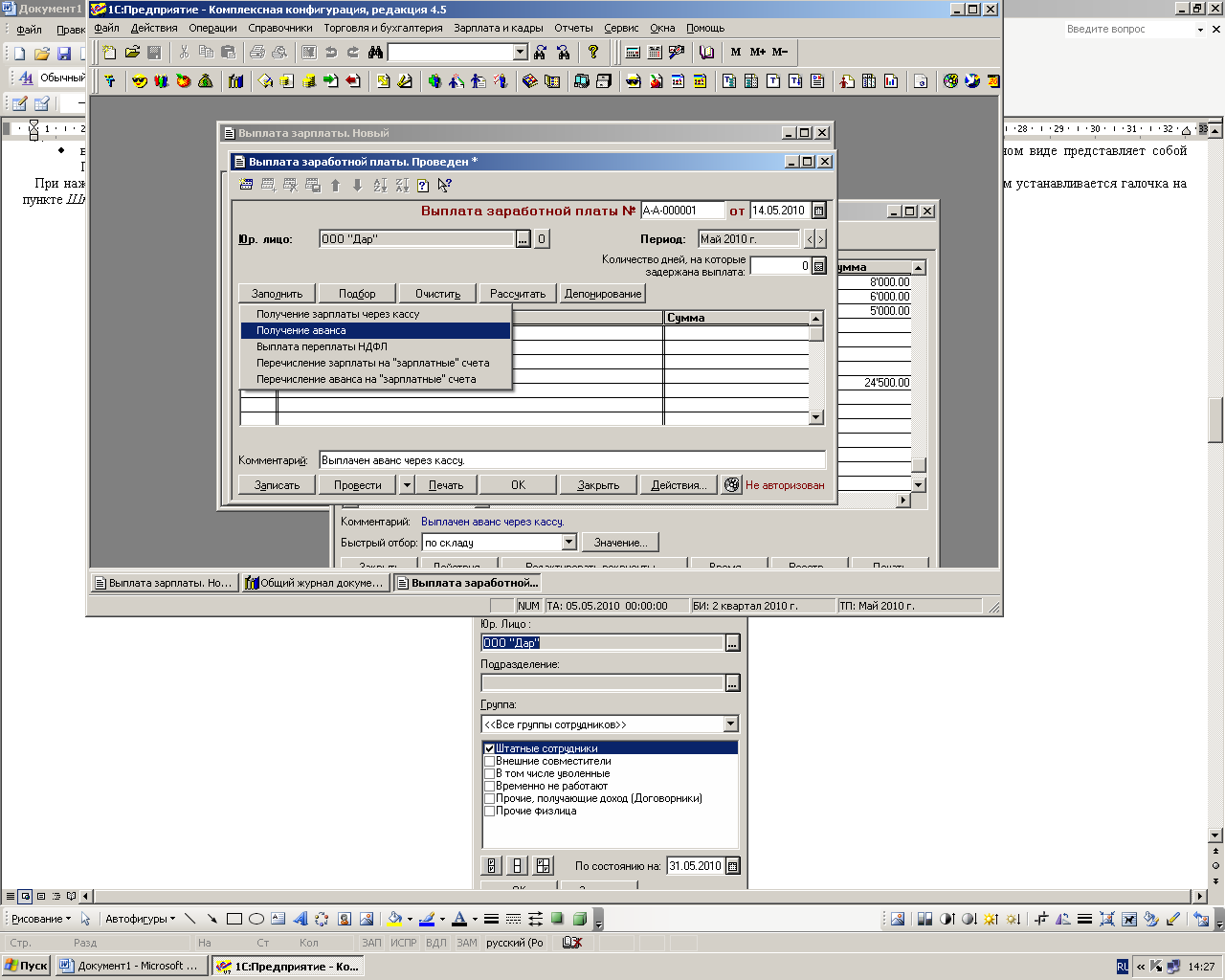Check the Штатные сотрудники checkbox

coord(489,748)
